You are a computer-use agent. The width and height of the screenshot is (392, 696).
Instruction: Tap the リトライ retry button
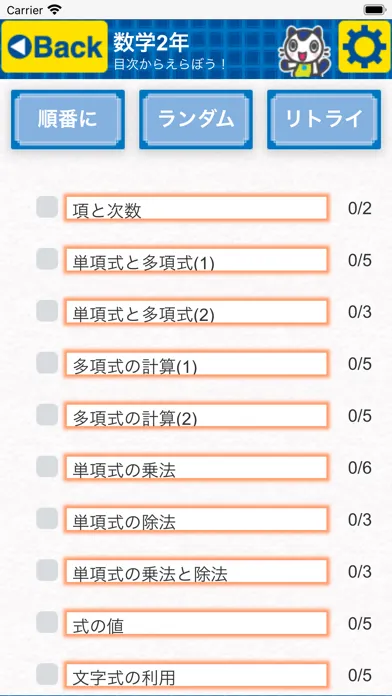(324, 119)
